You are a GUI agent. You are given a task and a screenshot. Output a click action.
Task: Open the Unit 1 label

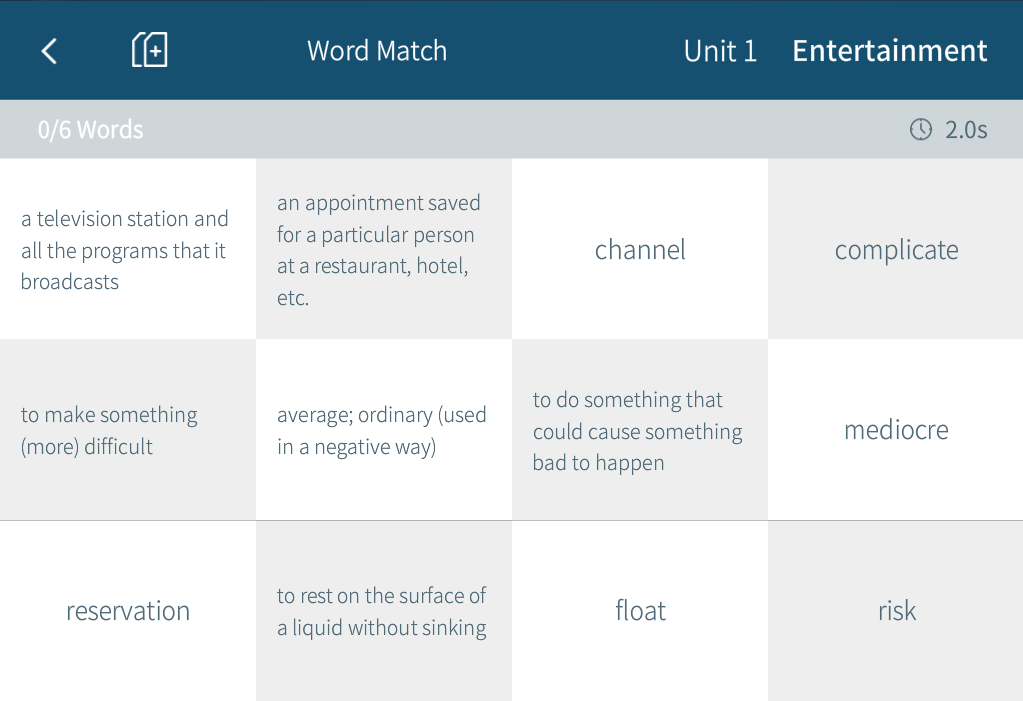[720, 51]
